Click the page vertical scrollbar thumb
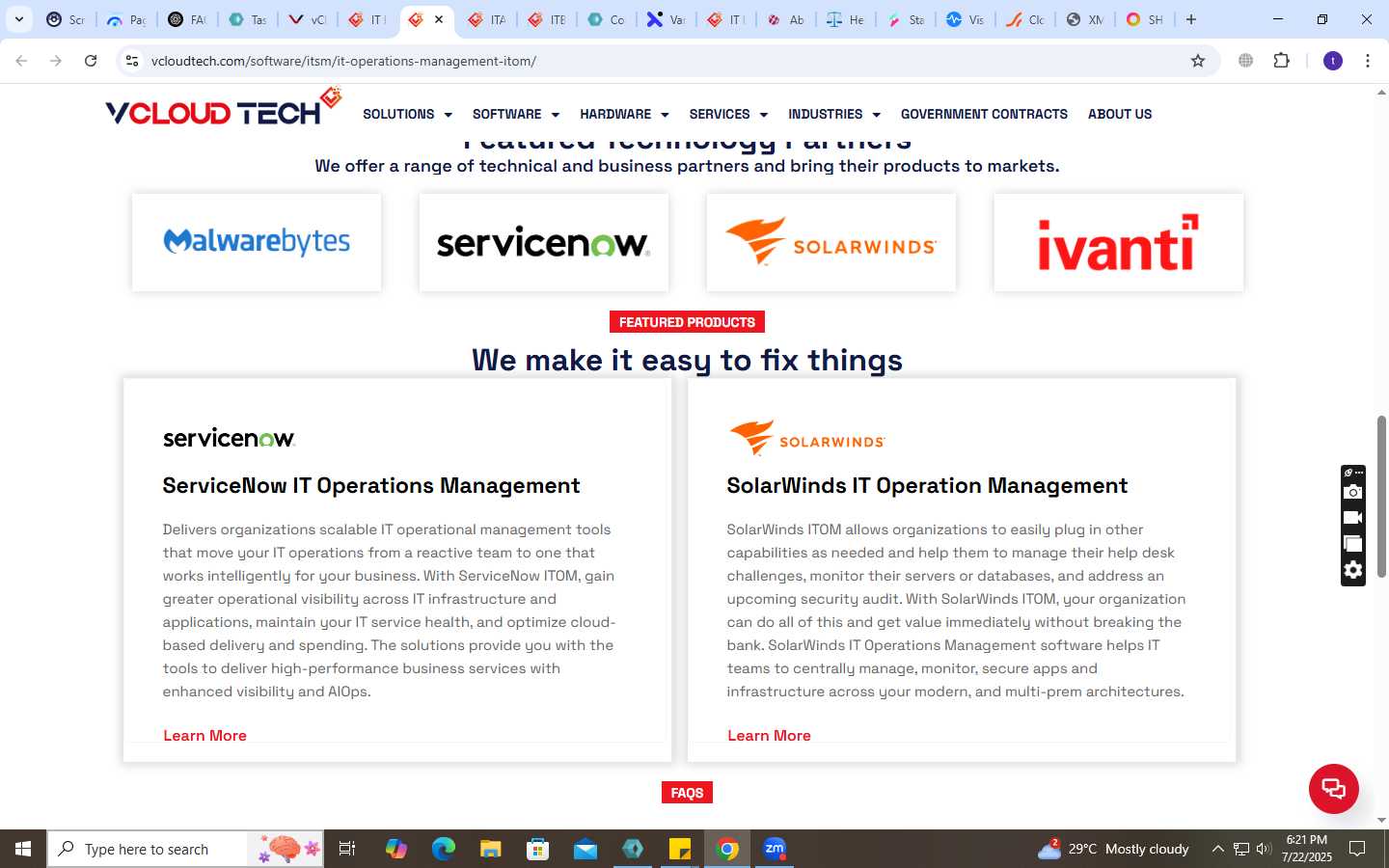Viewport: 1389px width, 868px height. (1381, 497)
